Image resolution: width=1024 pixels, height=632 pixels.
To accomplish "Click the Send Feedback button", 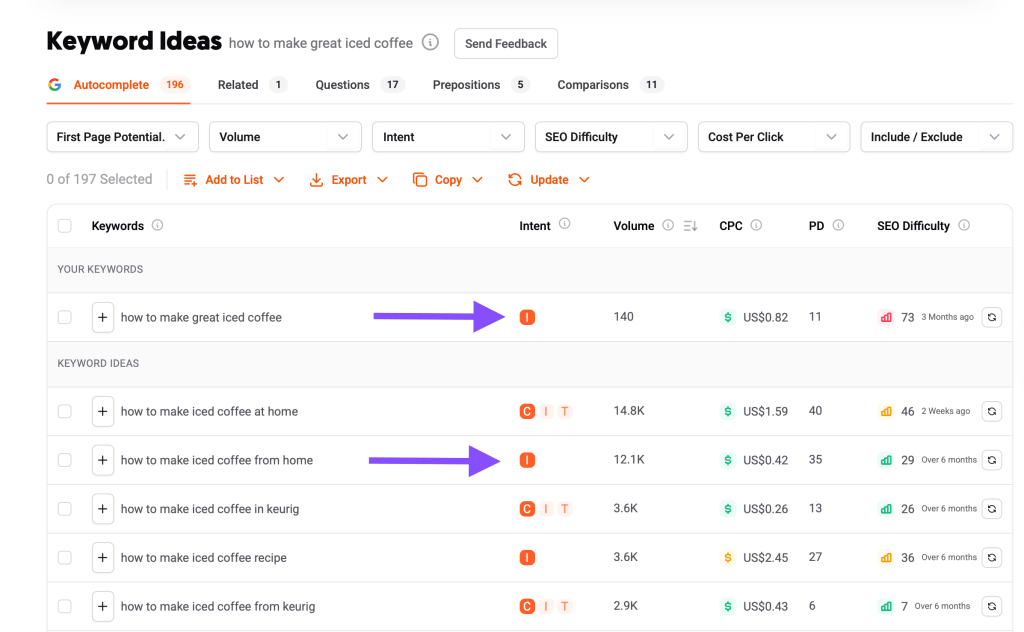I will click(x=505, y=43).
